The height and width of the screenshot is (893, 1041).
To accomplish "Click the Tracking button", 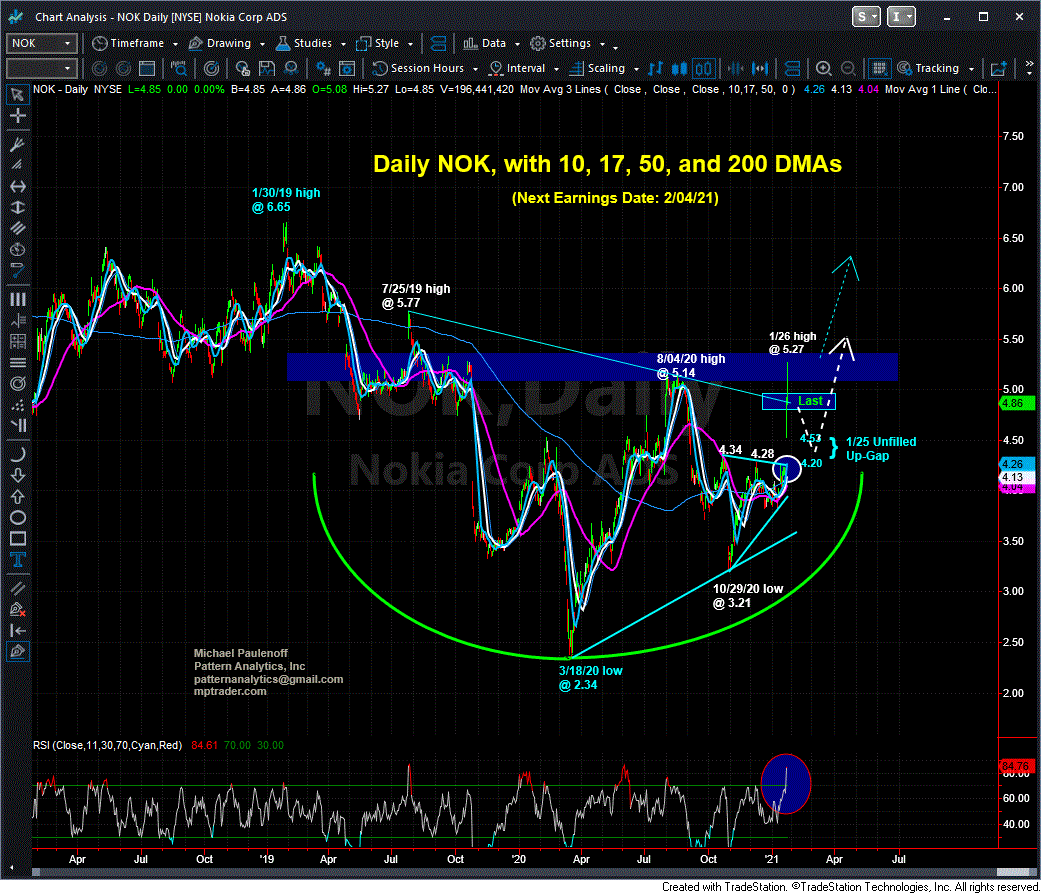I will pyautogui.click(x=928, y=68).
